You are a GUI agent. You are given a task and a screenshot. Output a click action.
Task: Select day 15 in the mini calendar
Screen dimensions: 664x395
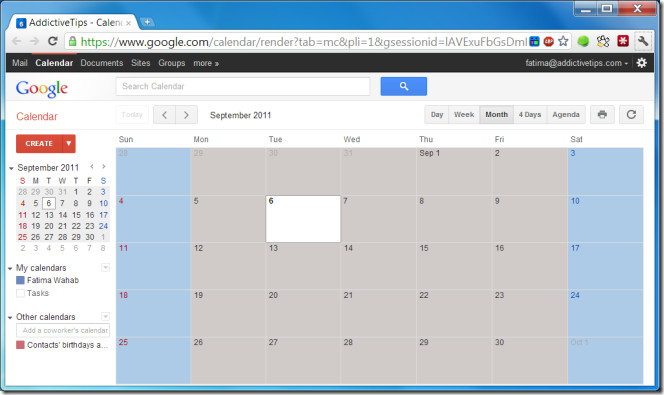coord(76,215)
